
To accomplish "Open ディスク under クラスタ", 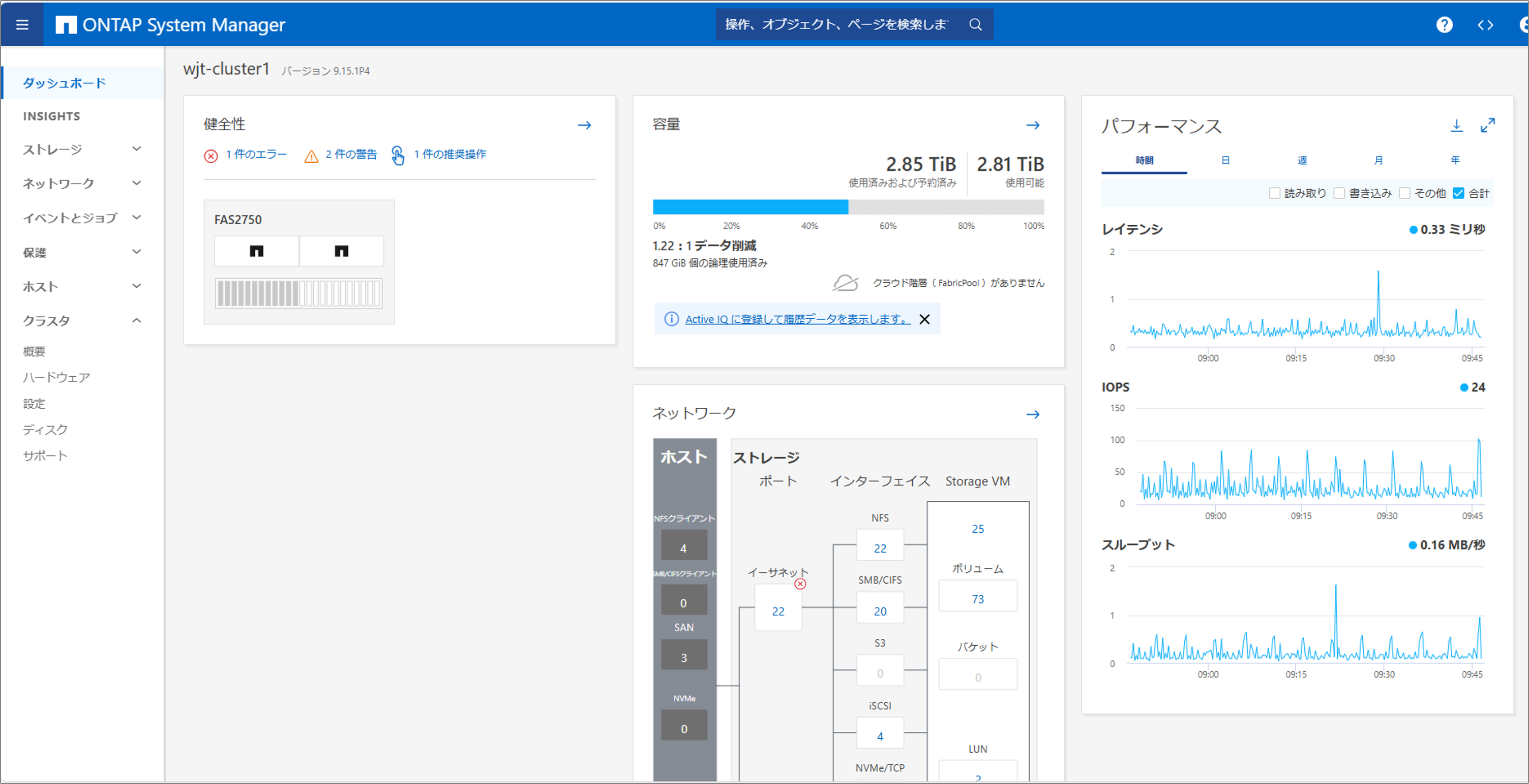I will tap(45, 430).
